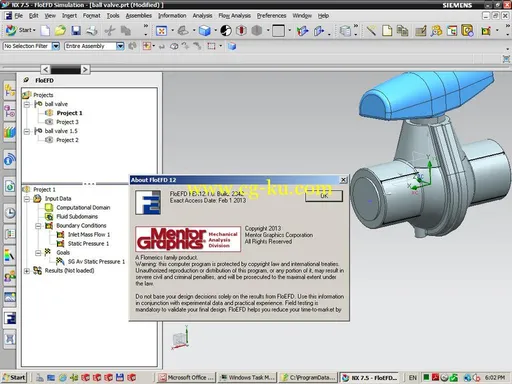Click the EN language indicator in tray
Screen dimensions: 512x384
click(x=412, y=378)
